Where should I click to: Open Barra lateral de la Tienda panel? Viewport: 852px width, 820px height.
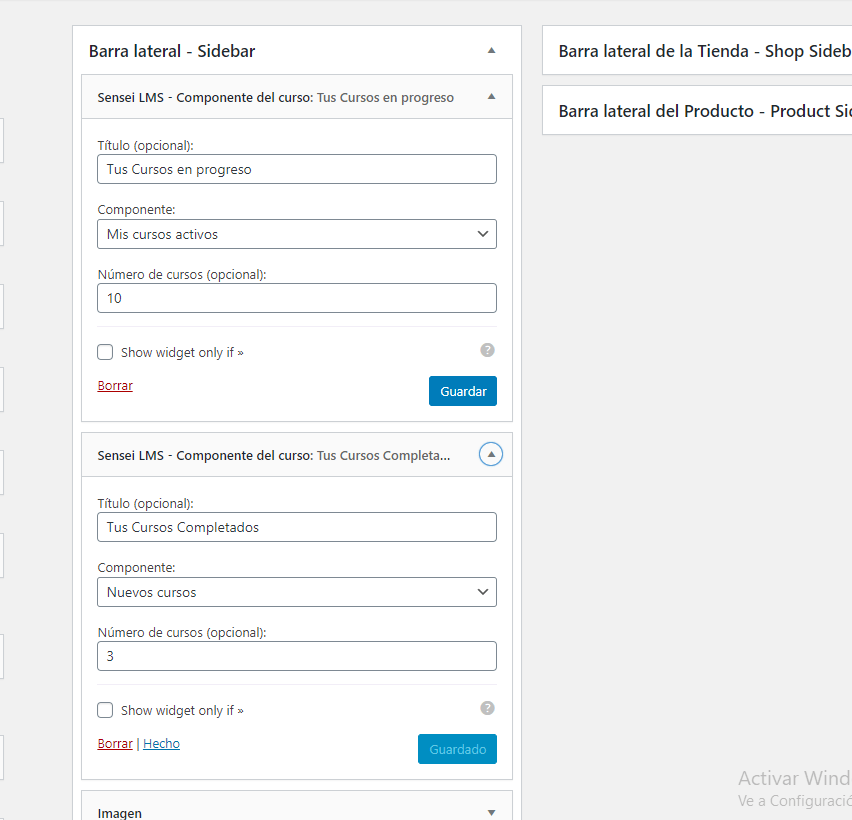point(697,51)
